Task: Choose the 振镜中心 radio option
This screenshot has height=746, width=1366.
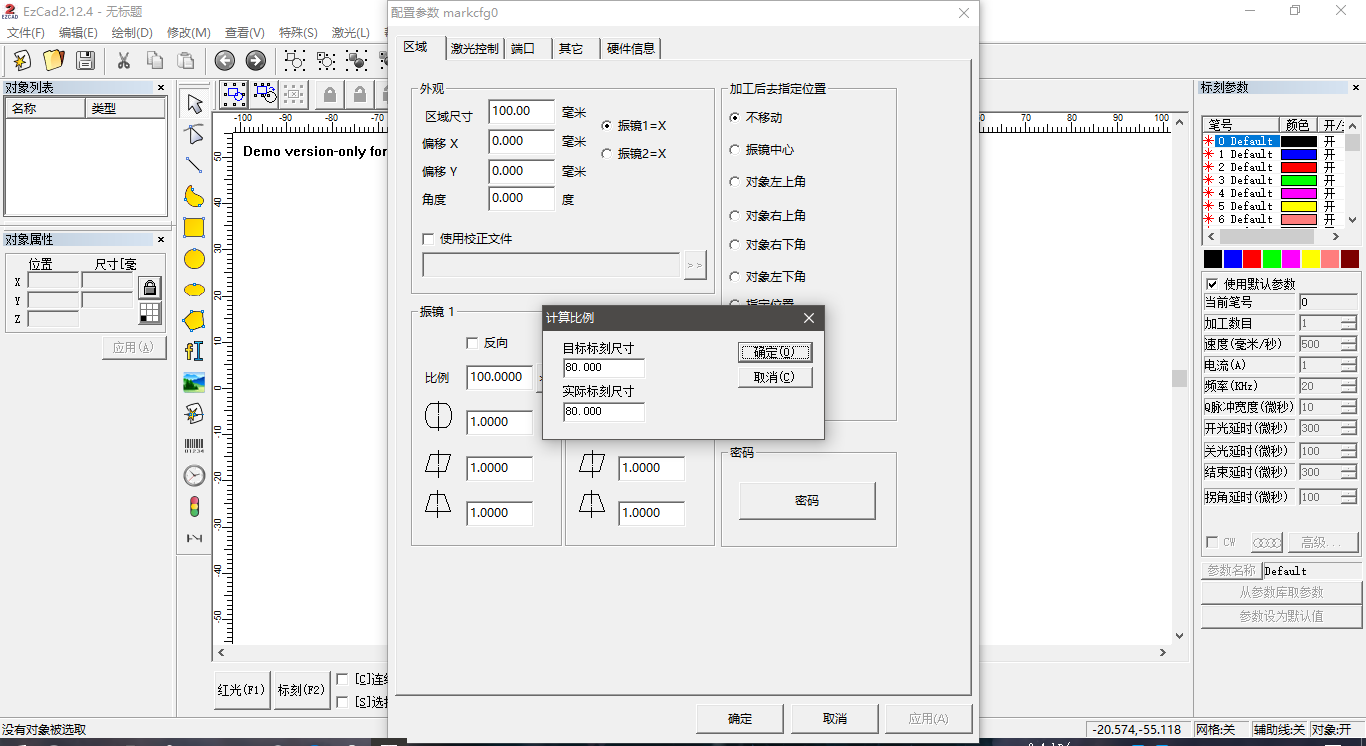Action: [735, 150]
